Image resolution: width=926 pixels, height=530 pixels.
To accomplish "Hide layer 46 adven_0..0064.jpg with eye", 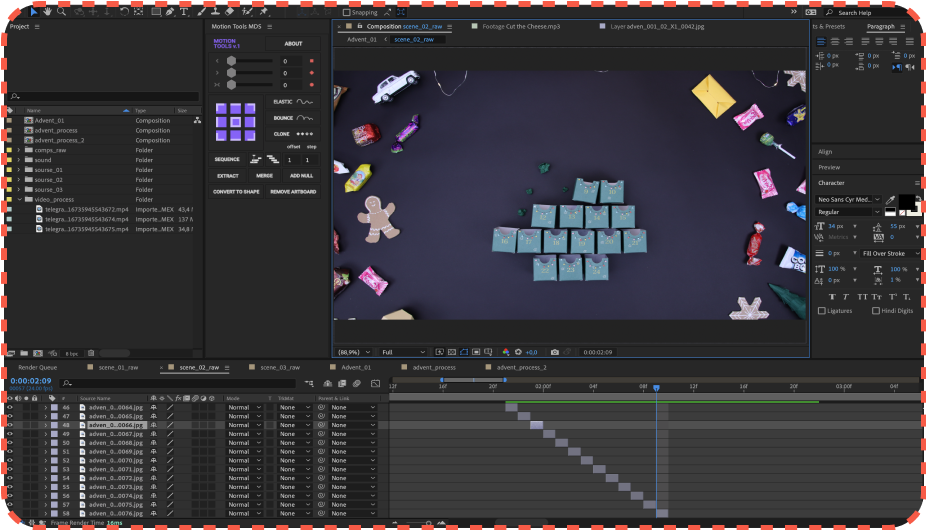I will [9, 408].
